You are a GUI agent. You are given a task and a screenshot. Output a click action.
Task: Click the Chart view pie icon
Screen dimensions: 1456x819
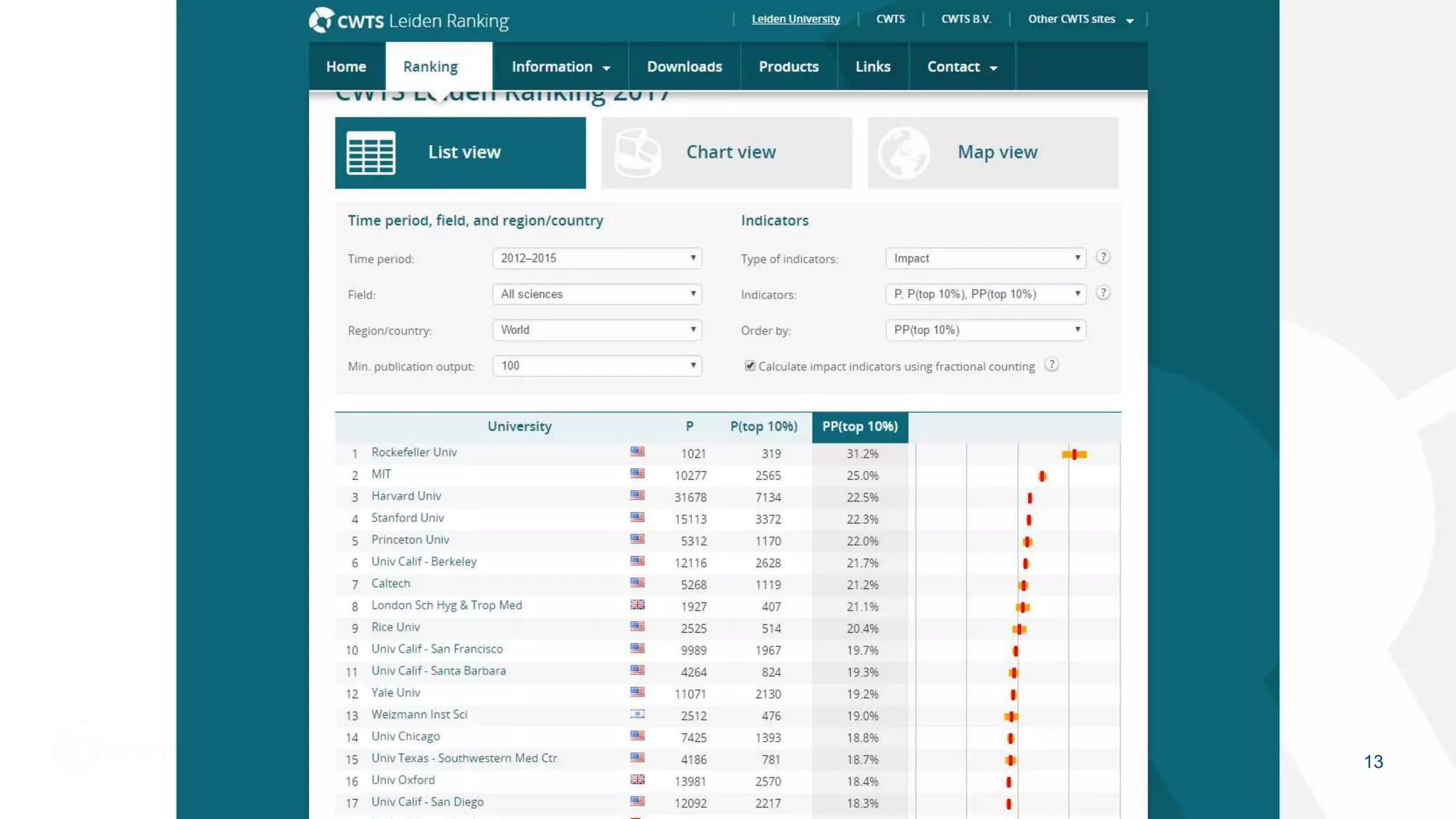[x=637, y=153]
